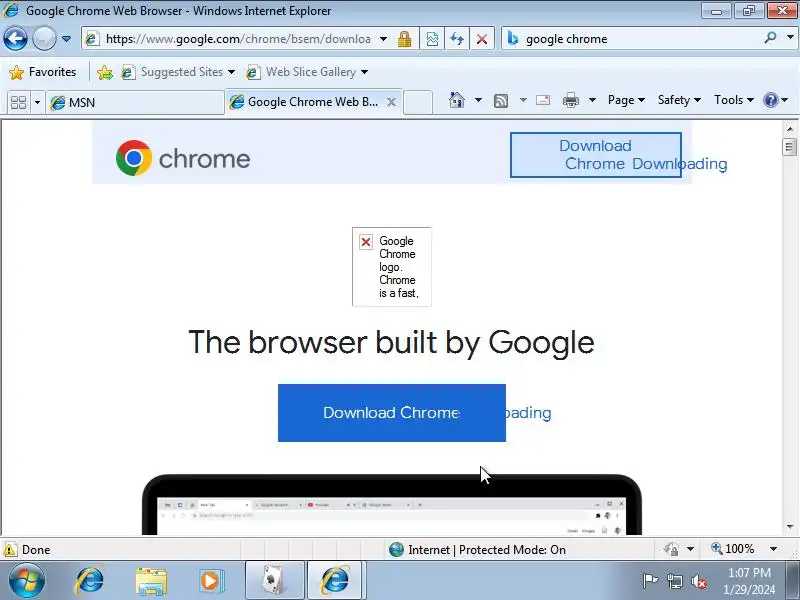800x600 pixels.
Task: Switch to the MSN tab
Action: tap(135, 103)
